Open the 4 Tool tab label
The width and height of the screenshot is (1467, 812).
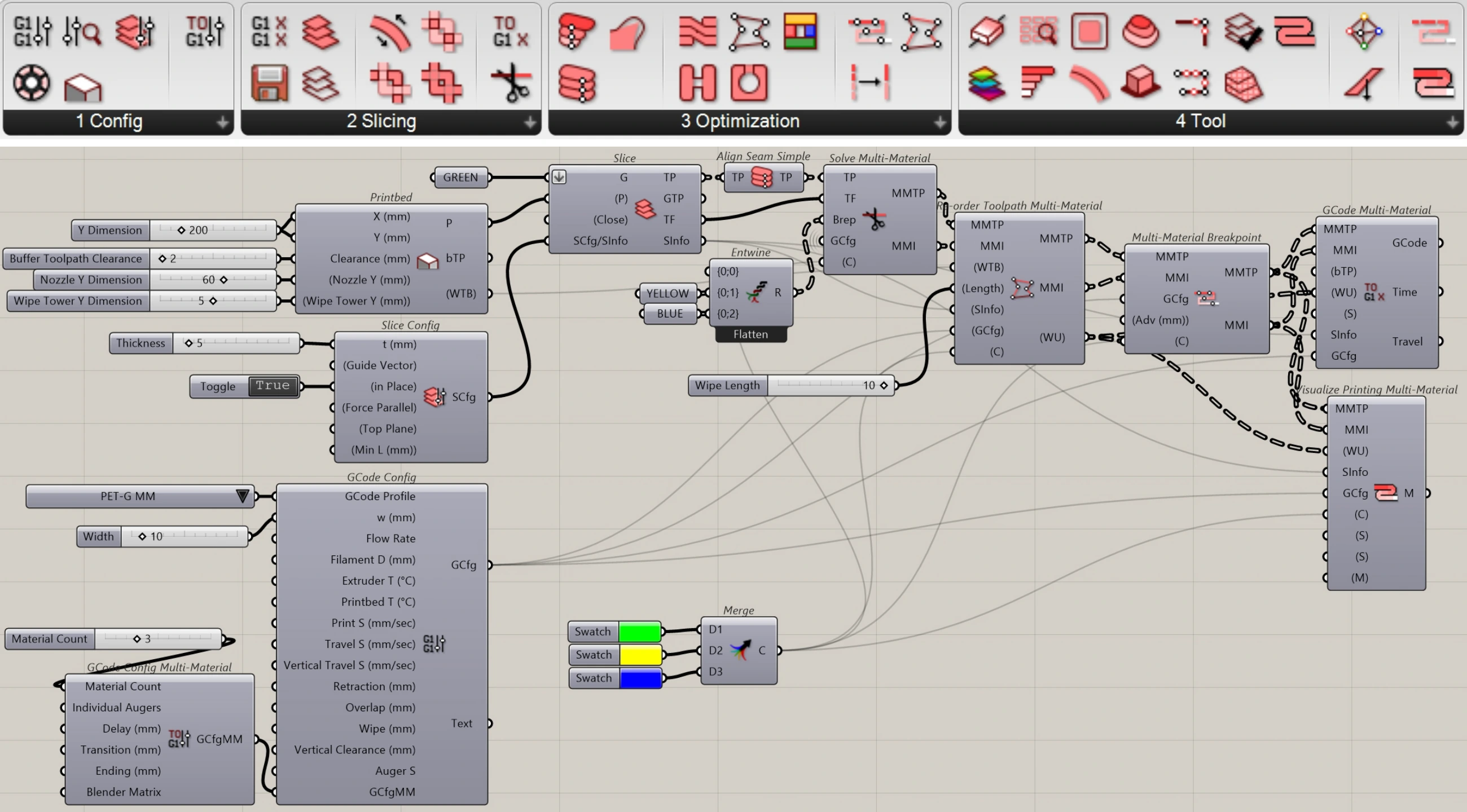[x=1201, y=121]
